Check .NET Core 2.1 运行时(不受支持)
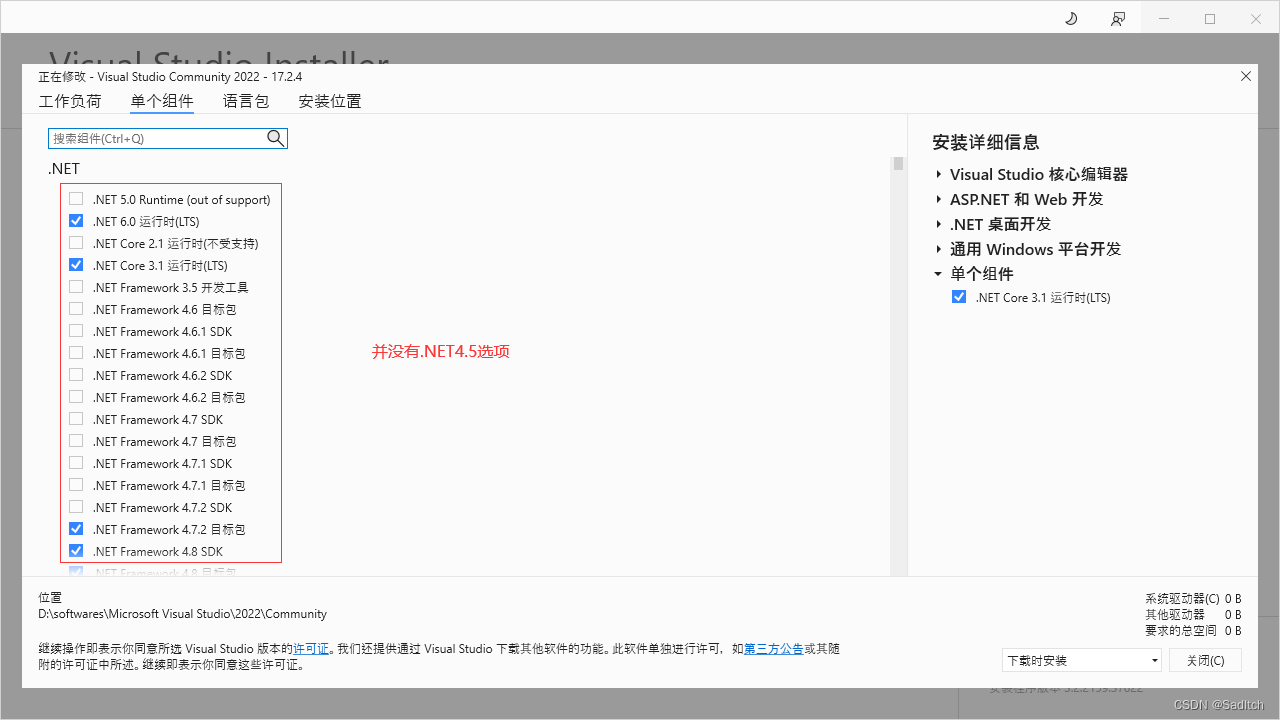The height and width of the screenshot is (720, 1280). click(76, 243)
